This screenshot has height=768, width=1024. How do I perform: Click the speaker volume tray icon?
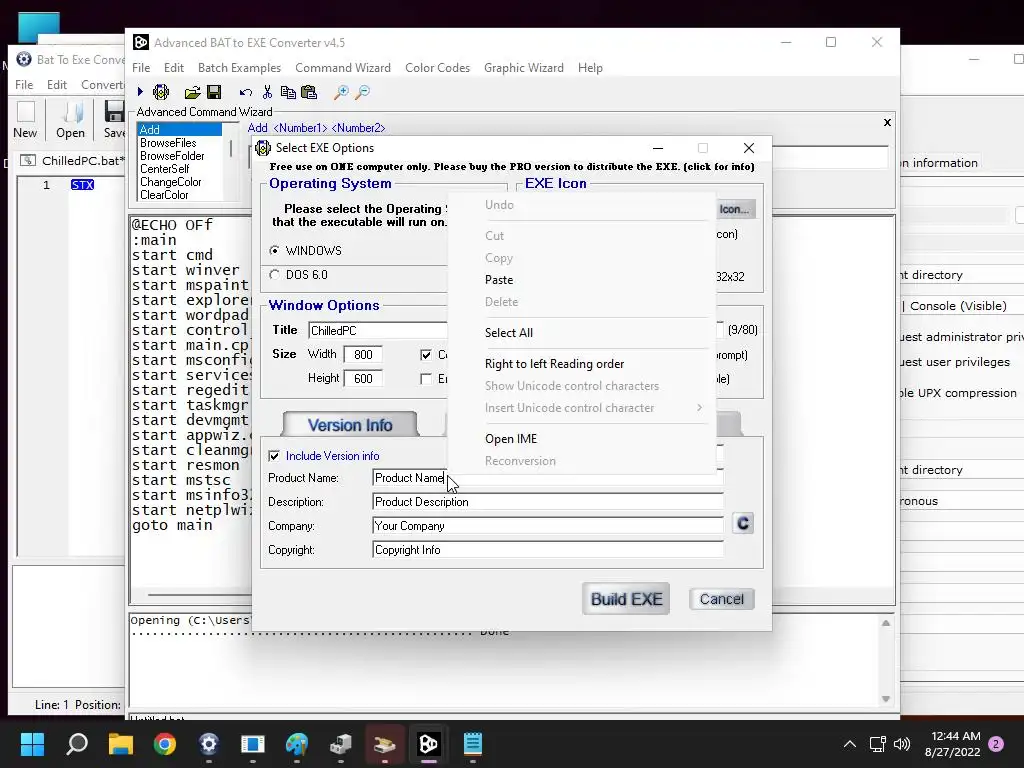point(902,744)
